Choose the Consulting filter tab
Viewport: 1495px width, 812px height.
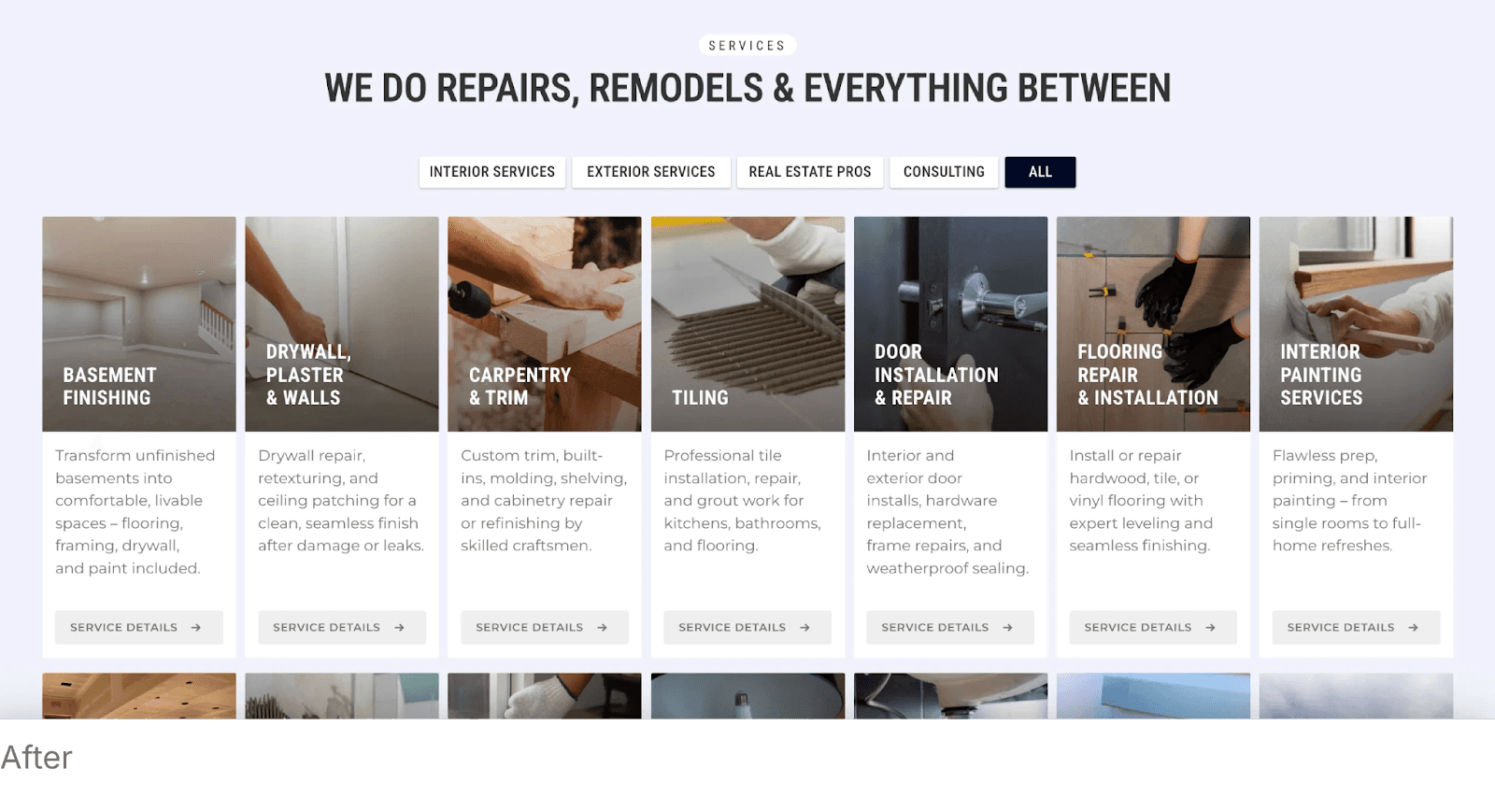pyautogui.click(x=944, y=172)
